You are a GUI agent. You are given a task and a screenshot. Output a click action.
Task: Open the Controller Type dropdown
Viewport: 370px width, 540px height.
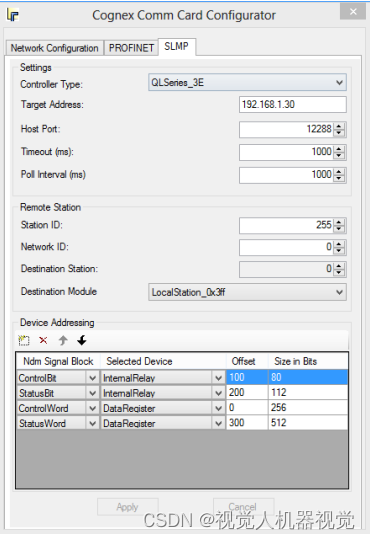coord(247,83)
